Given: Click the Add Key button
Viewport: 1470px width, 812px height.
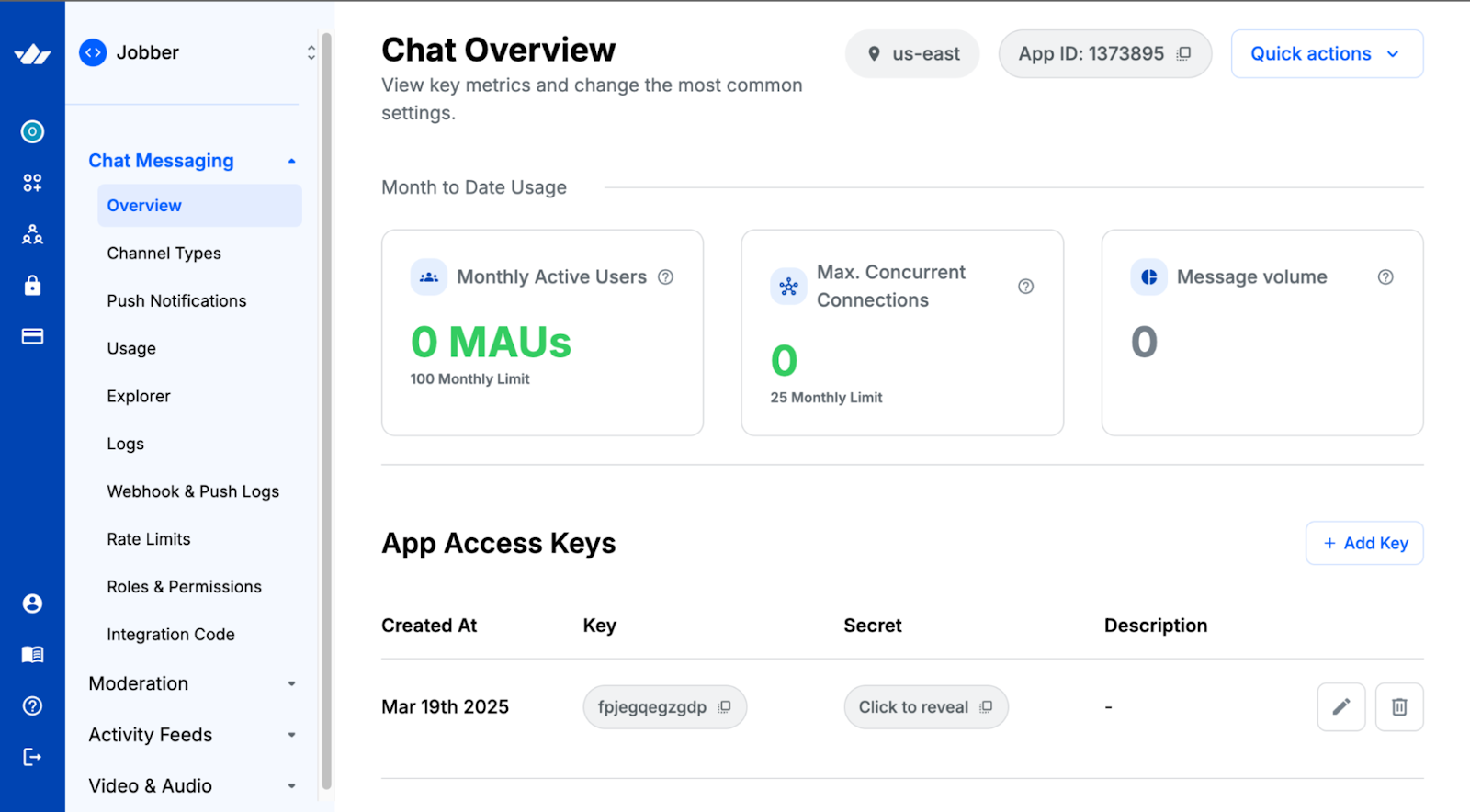Looking at the screenshot, I should pyautogui.click(x=1364, y=543).
